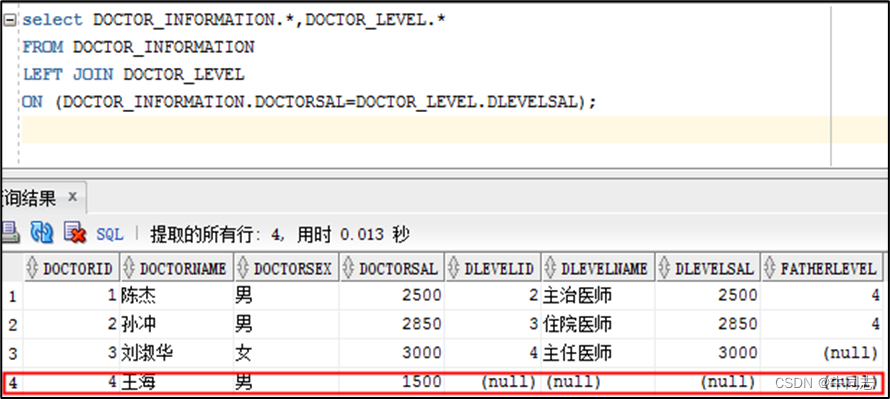Sort by the DLEVELSAL column header

(708, 268)
